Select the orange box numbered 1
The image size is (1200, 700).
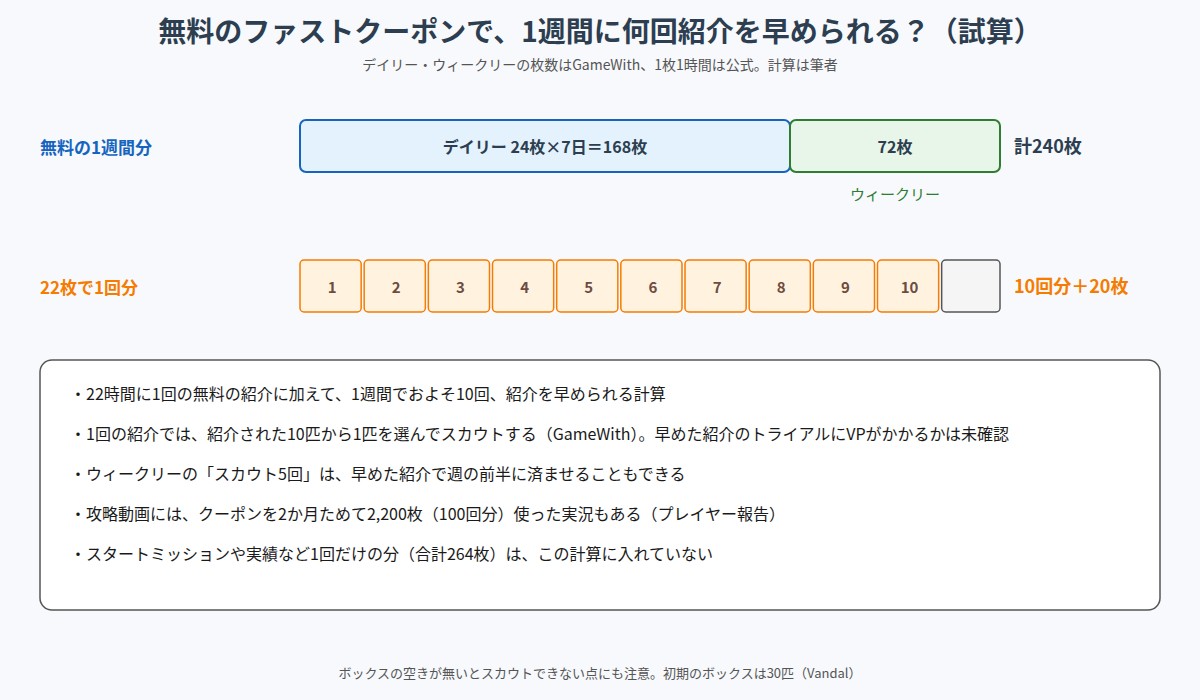pyautogui.click(x=331, y=286)
